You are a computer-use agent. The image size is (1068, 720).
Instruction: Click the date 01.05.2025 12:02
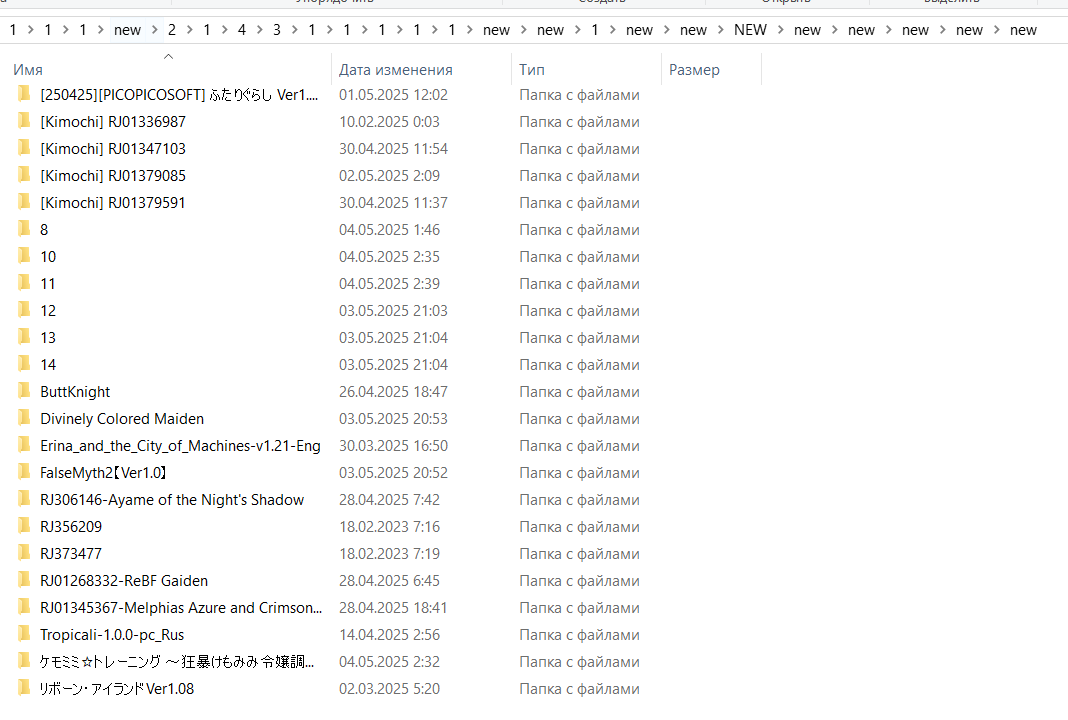[394, 95]
